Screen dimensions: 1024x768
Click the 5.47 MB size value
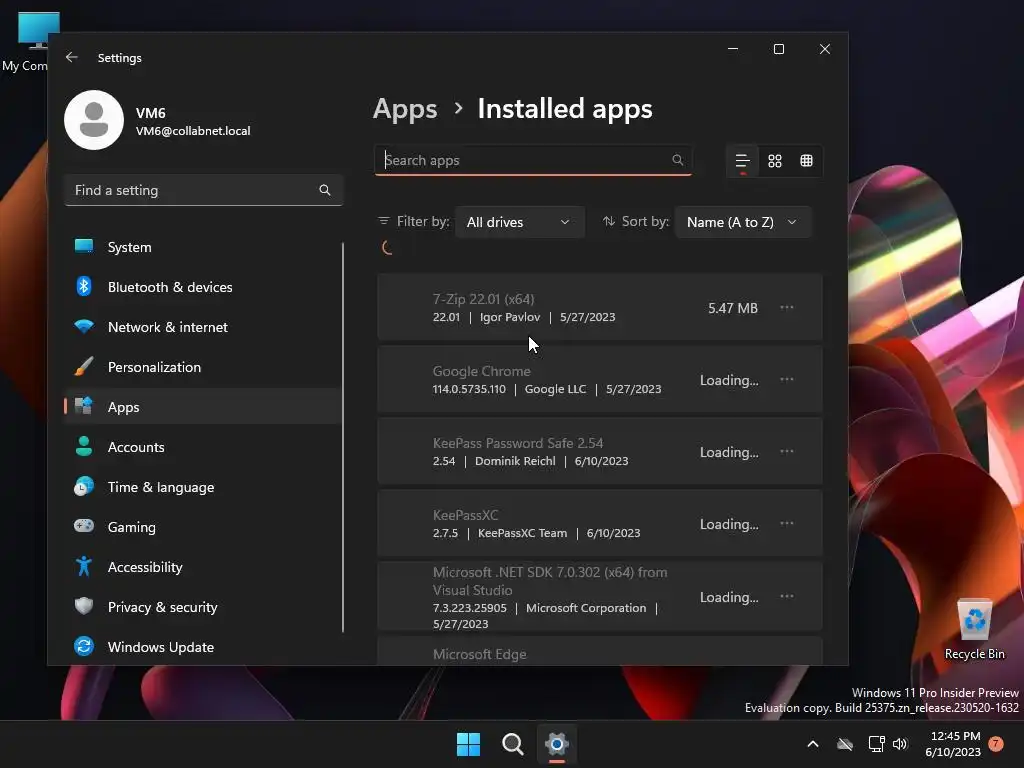tap(733, 308)
